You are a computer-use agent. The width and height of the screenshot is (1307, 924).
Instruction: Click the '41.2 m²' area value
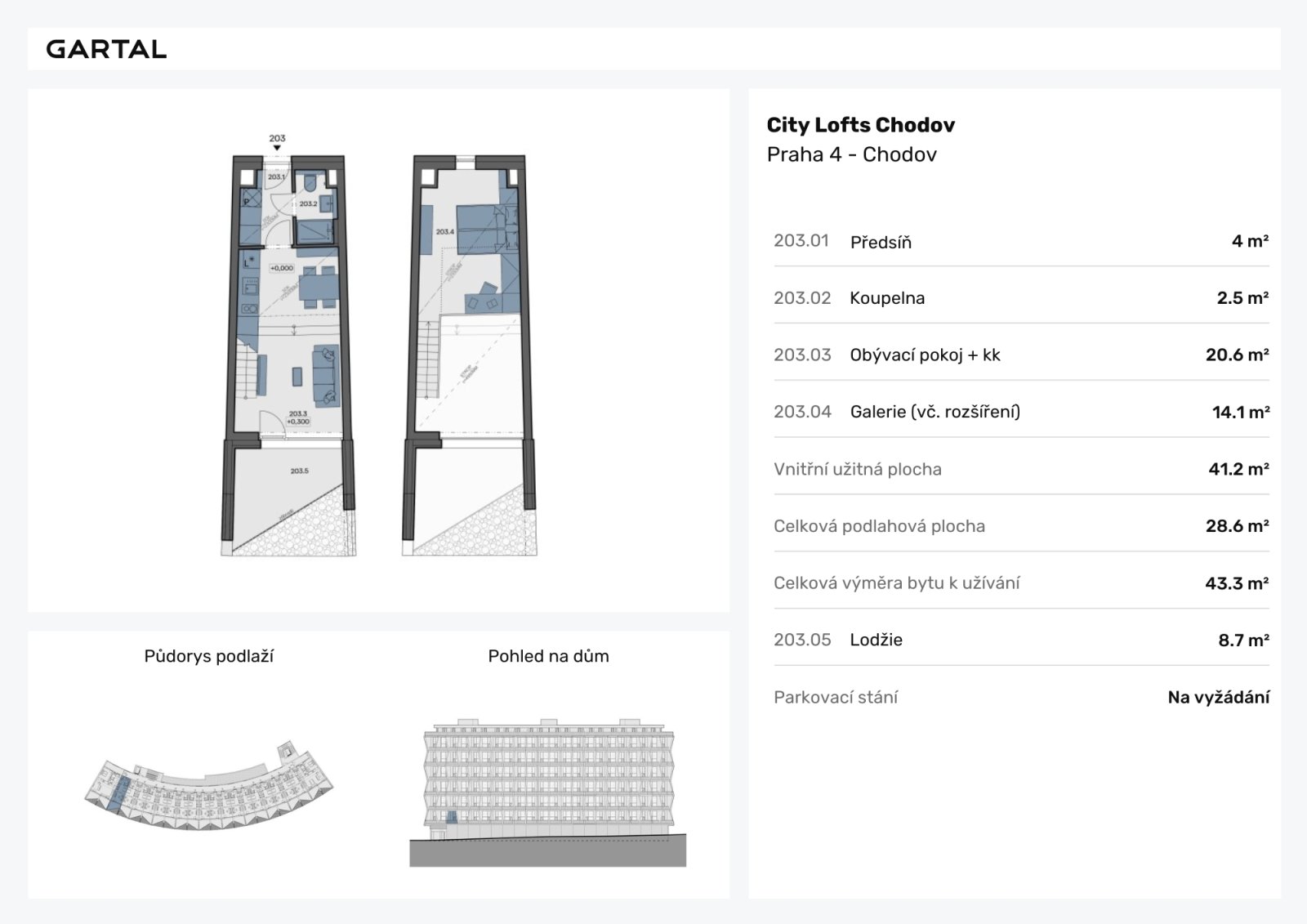(x=1238, y=469)
